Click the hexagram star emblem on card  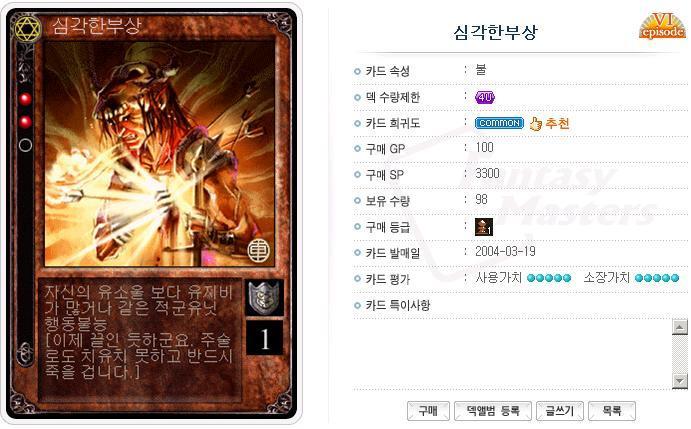27,29
